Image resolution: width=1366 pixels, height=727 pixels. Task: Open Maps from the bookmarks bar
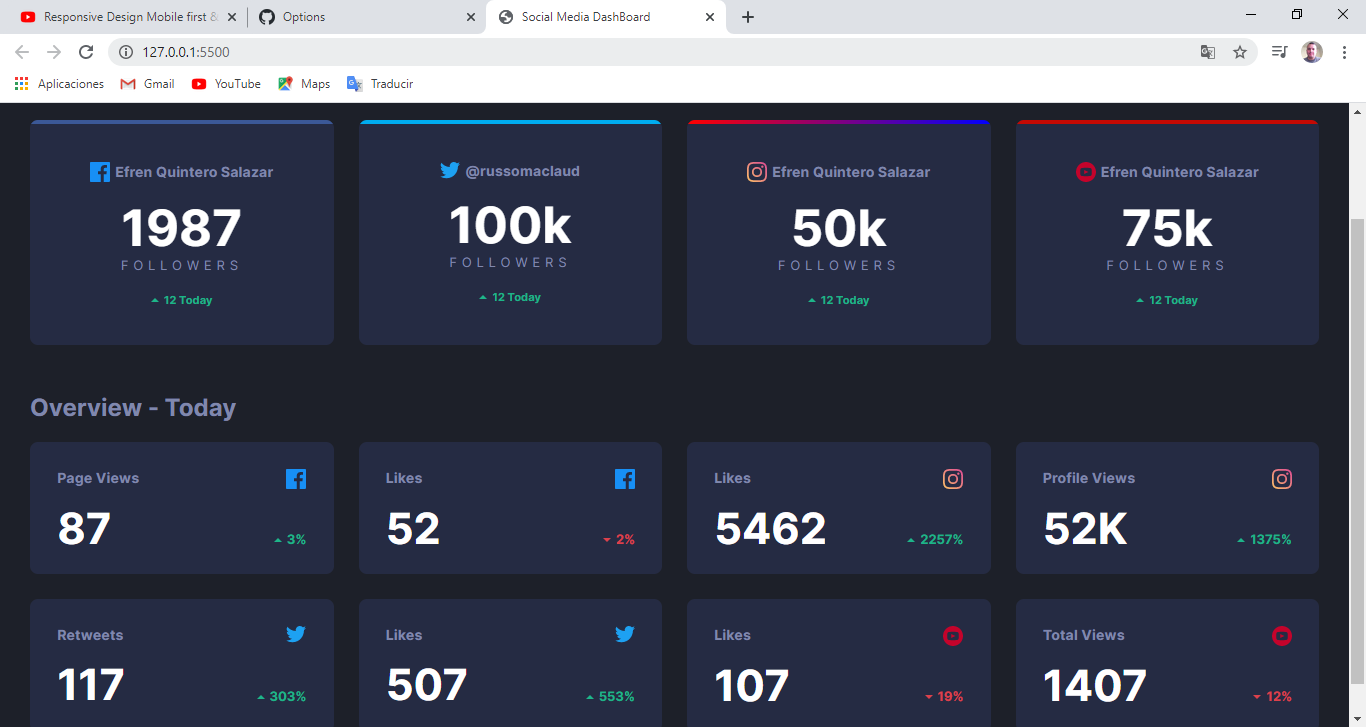click(x=304, y=83)
